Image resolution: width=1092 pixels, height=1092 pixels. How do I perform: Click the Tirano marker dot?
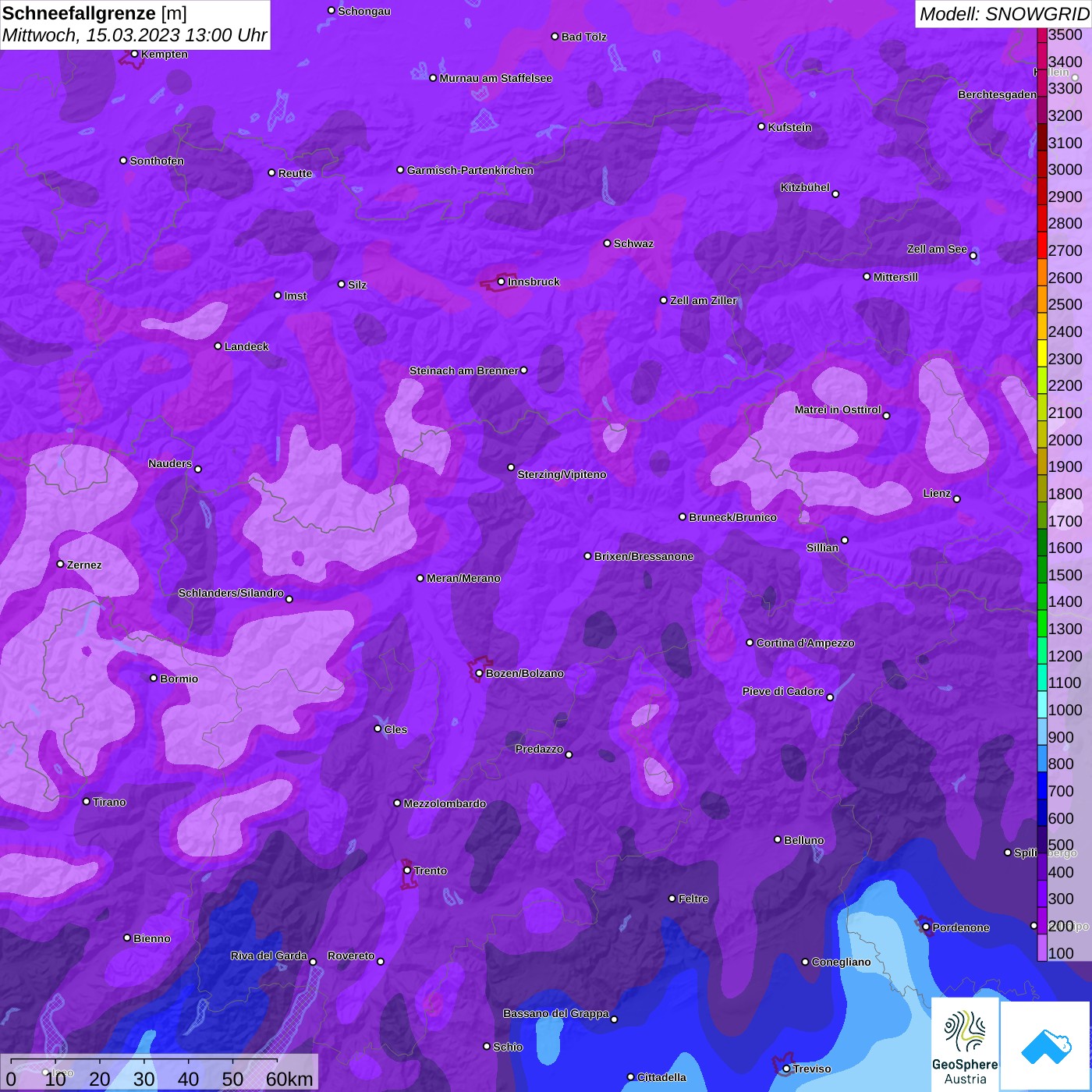pos(87,801)
